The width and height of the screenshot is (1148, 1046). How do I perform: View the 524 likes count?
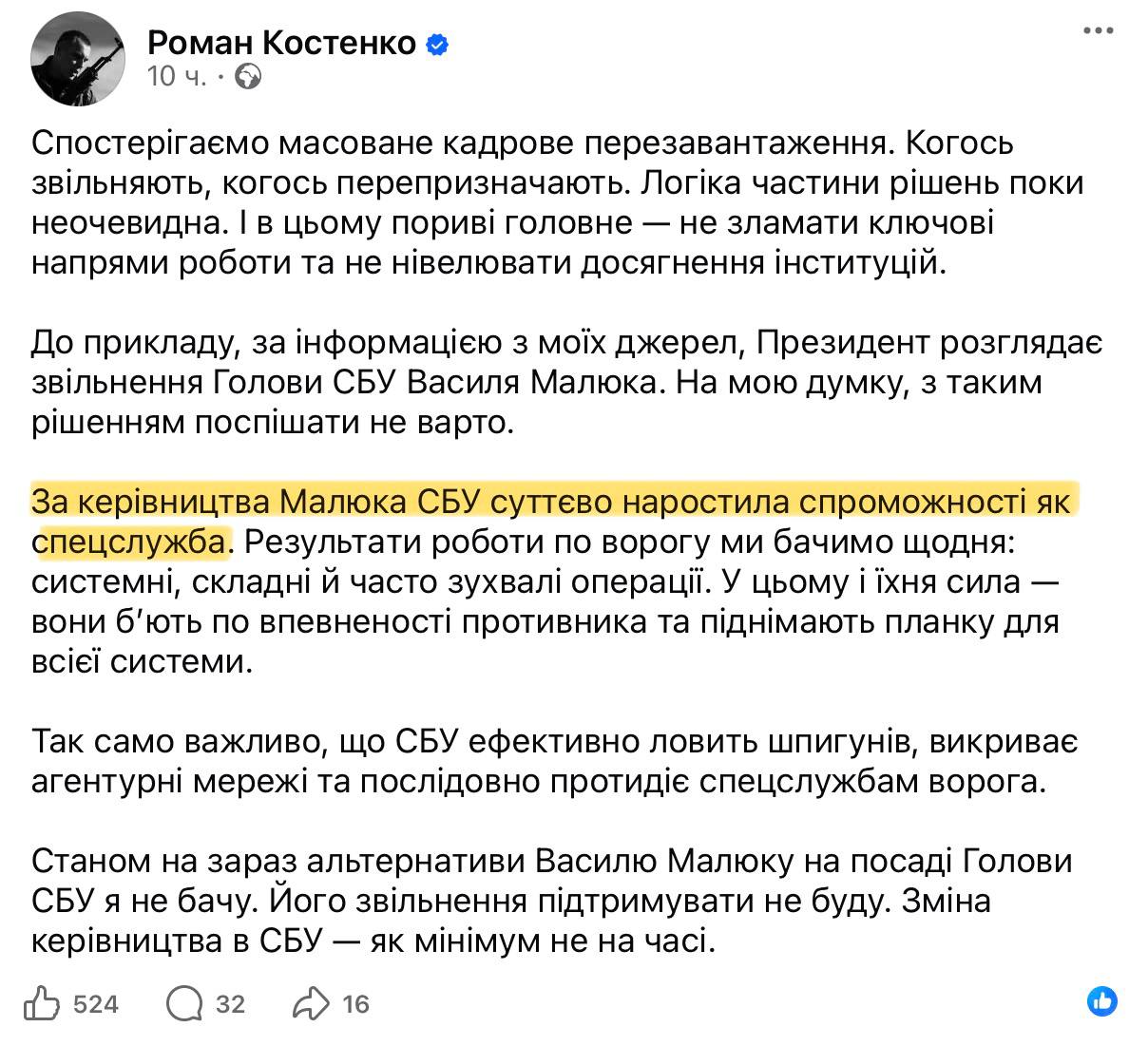coord(96,1003)
